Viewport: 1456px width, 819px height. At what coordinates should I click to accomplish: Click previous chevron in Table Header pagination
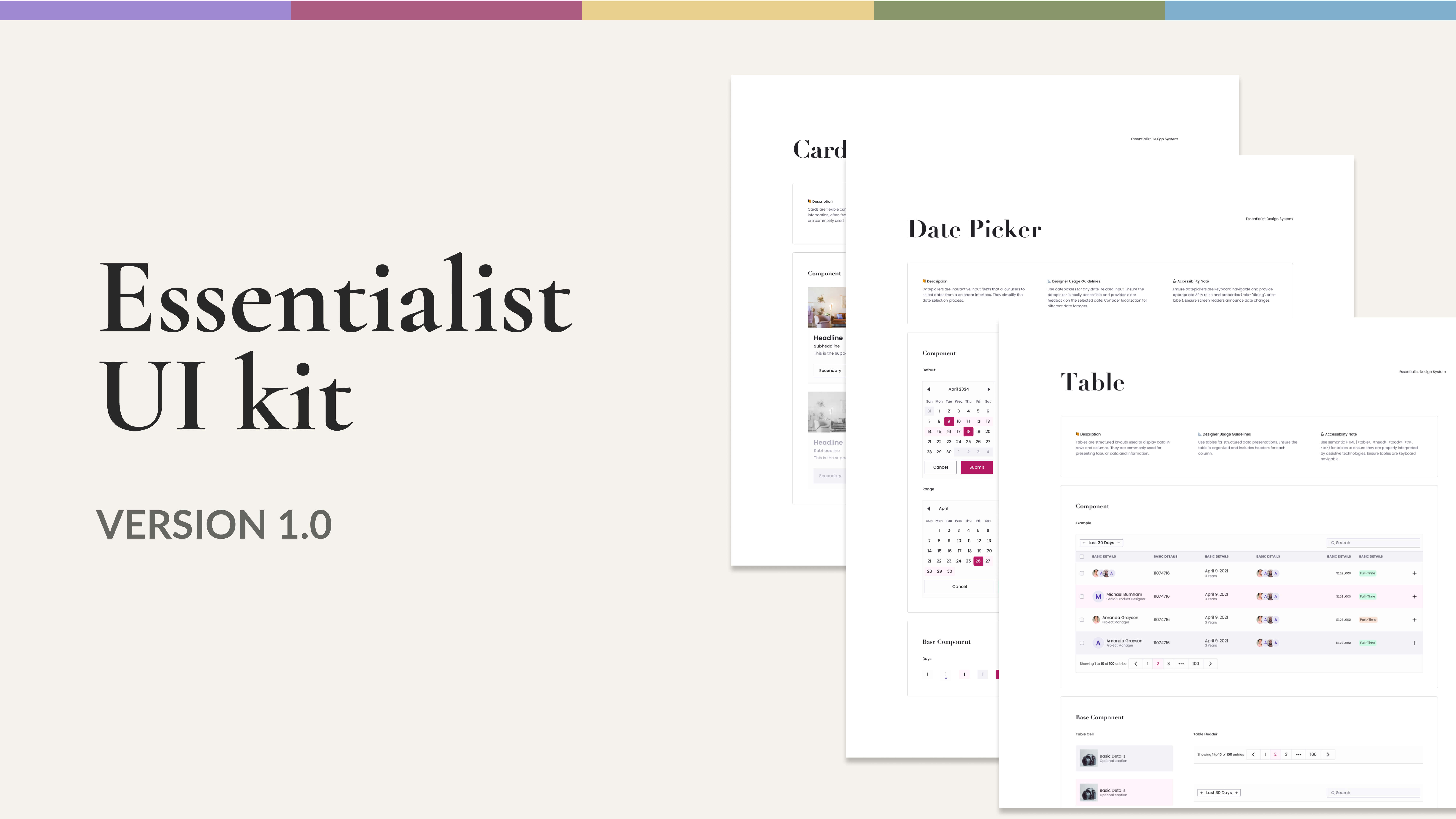[x=1253, y=755]
